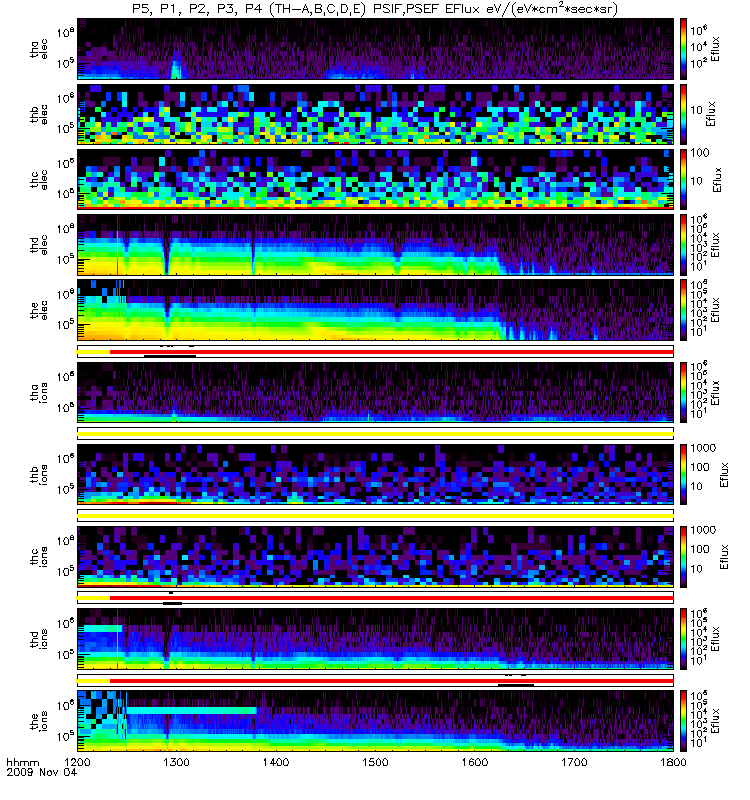Click the 'thc elec' y-axis label
Viewport: 750px width, 800px height.
[x=39, y=180]
